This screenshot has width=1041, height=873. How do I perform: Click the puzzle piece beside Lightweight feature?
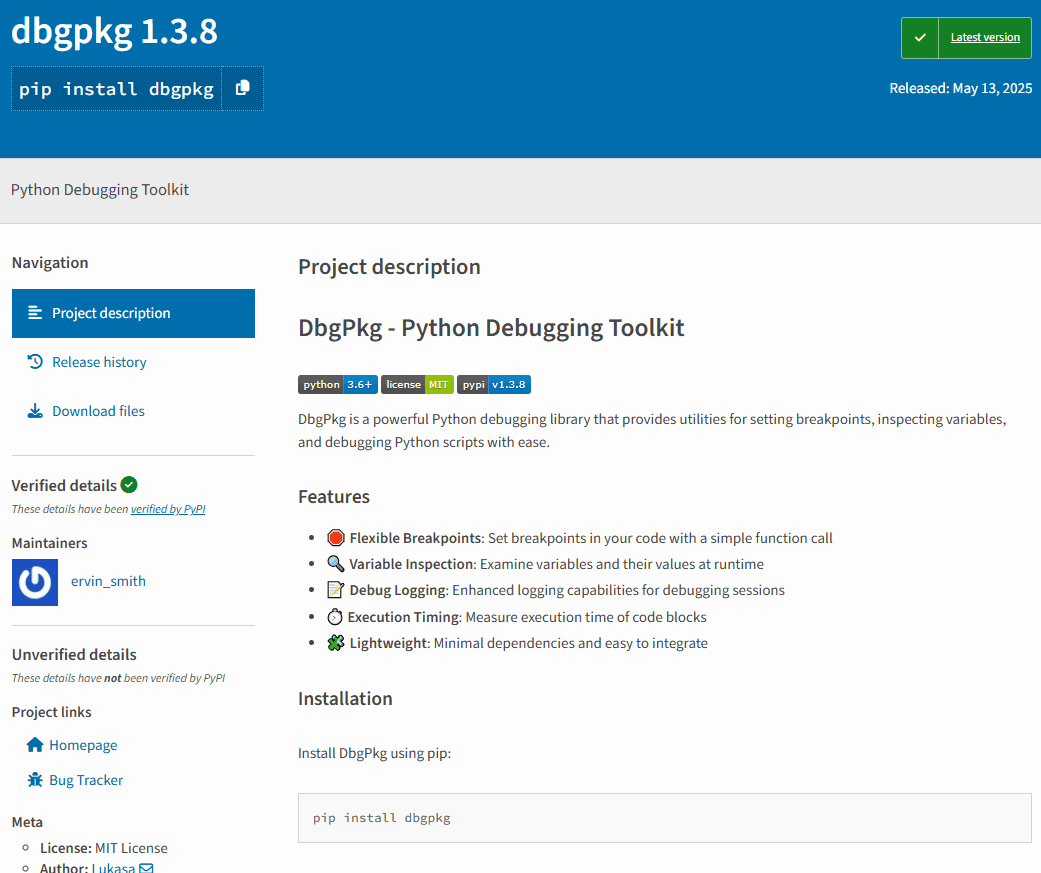[x=335, y=642]
